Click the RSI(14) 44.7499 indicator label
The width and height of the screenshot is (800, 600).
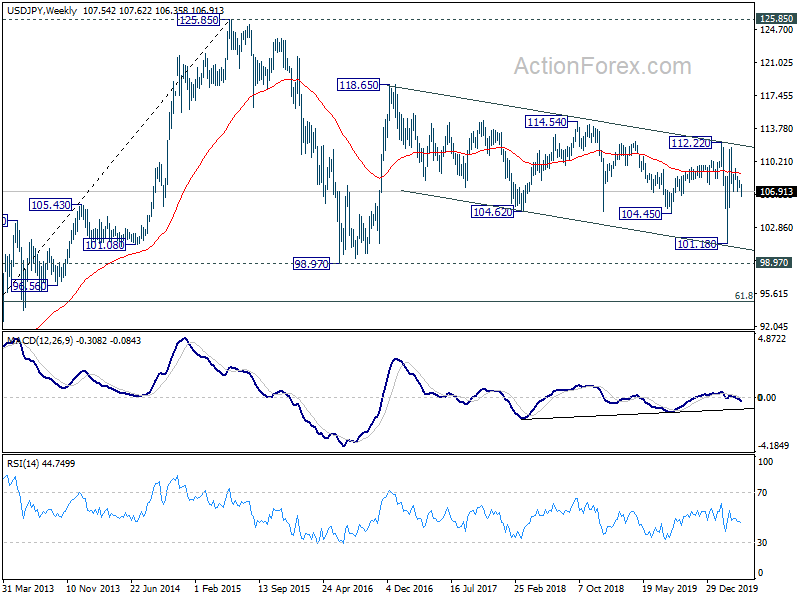click(41, 463)
